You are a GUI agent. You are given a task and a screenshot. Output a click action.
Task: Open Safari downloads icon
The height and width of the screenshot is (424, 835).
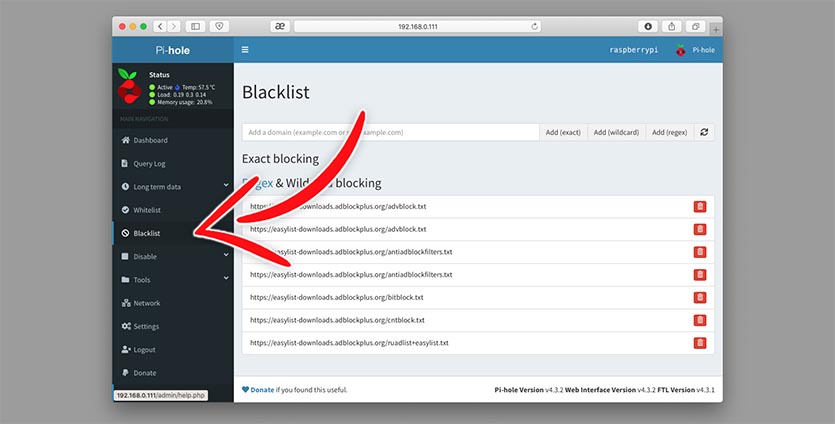(x=648, y=26)
